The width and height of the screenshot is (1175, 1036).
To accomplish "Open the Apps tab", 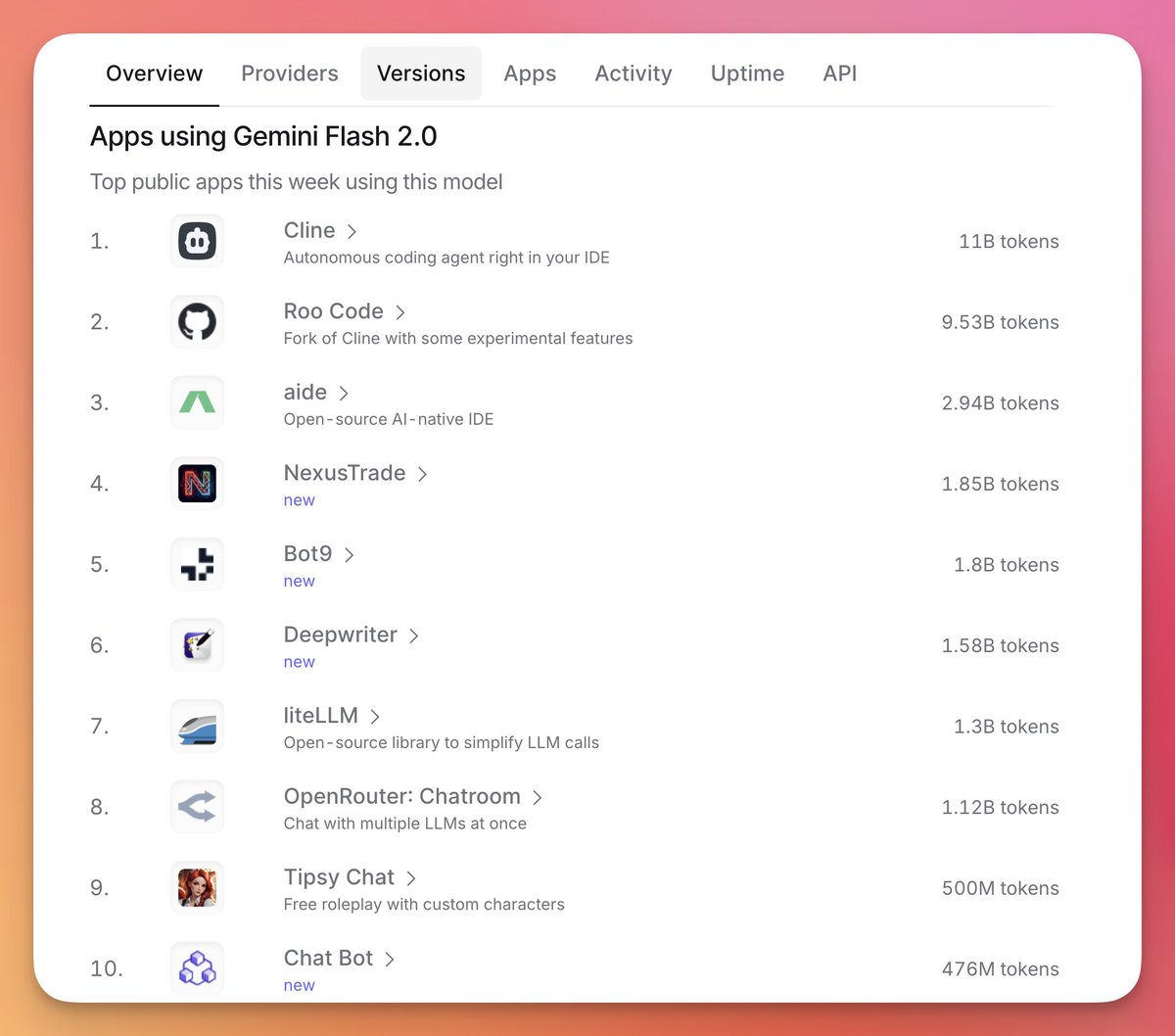I will (530, 73).
